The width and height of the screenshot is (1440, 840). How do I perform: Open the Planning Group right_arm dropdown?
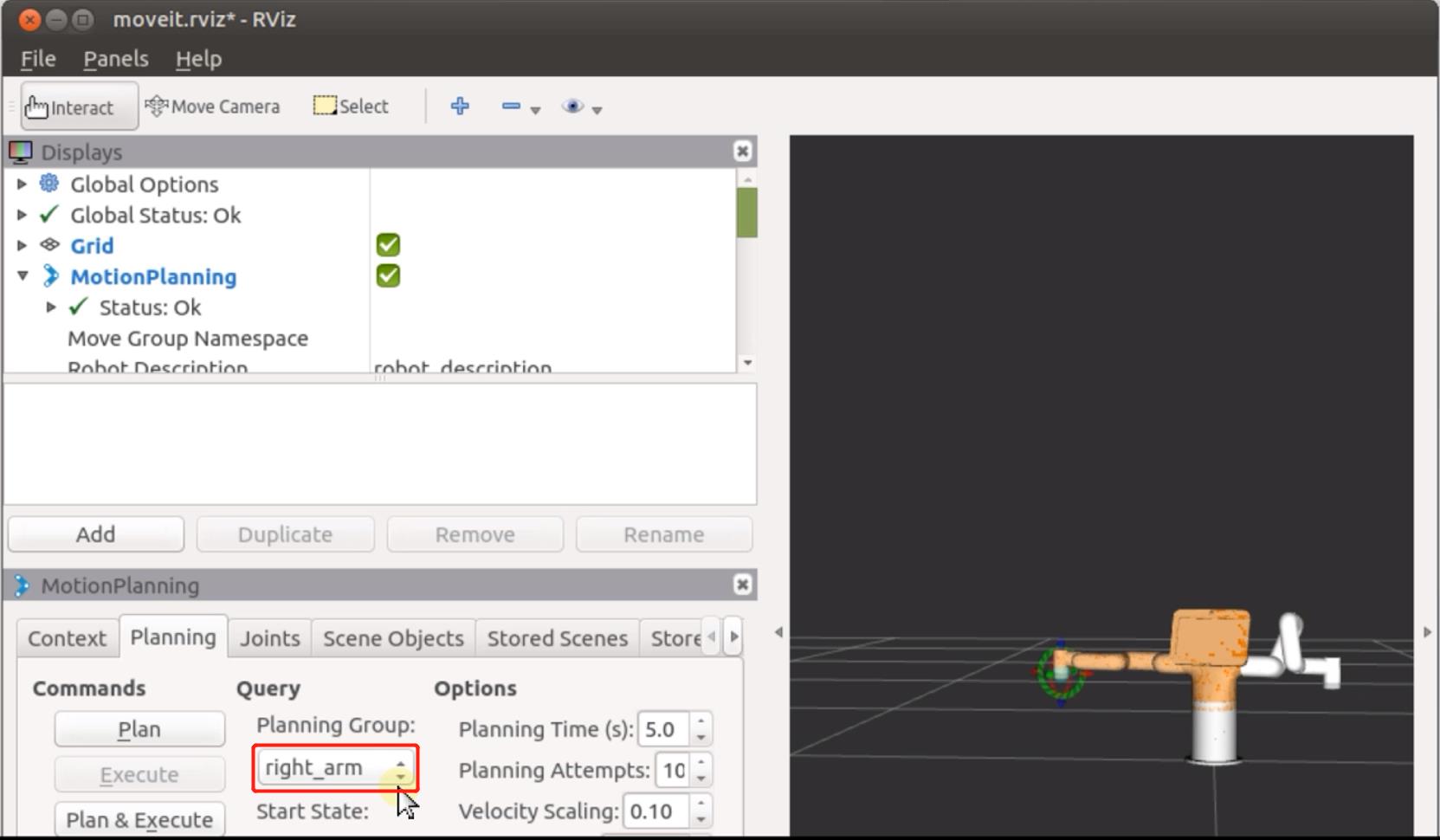click(335, 768)
